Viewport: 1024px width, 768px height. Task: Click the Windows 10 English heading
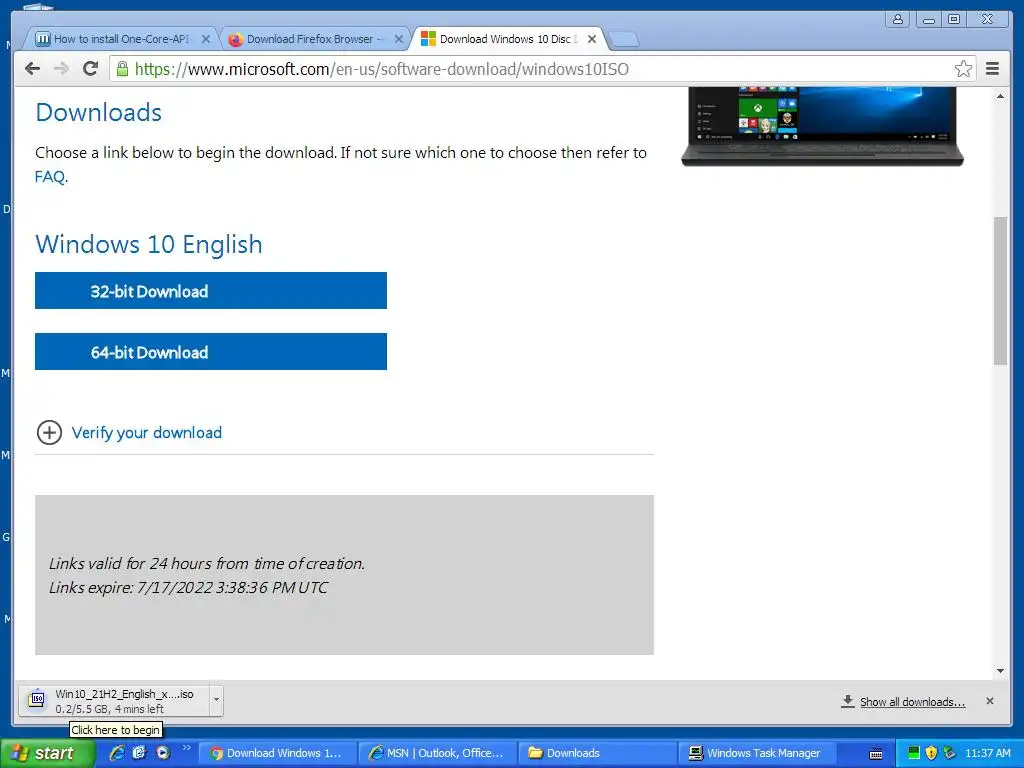pos(149,244)
